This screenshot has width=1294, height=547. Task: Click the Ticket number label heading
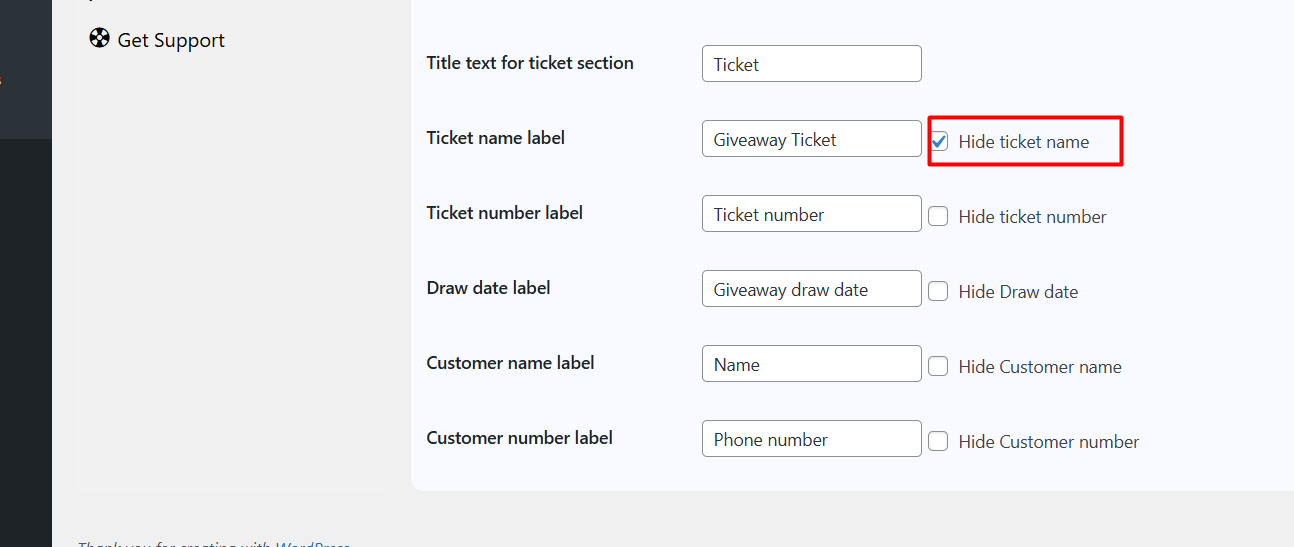504,213
